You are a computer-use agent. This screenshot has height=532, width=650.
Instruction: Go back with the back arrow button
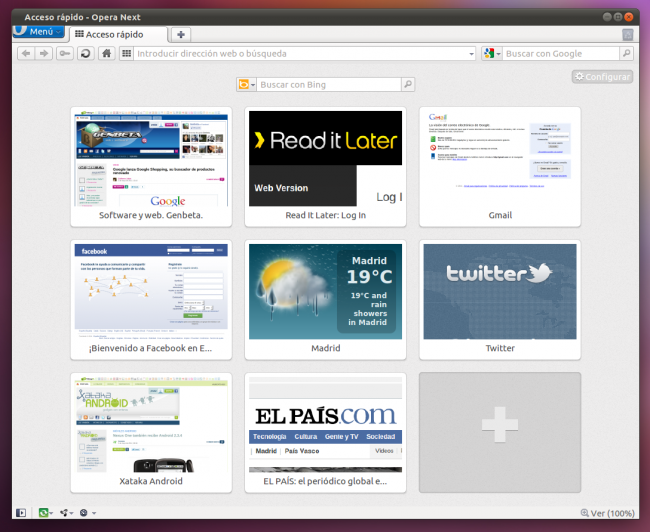[26, 53]
